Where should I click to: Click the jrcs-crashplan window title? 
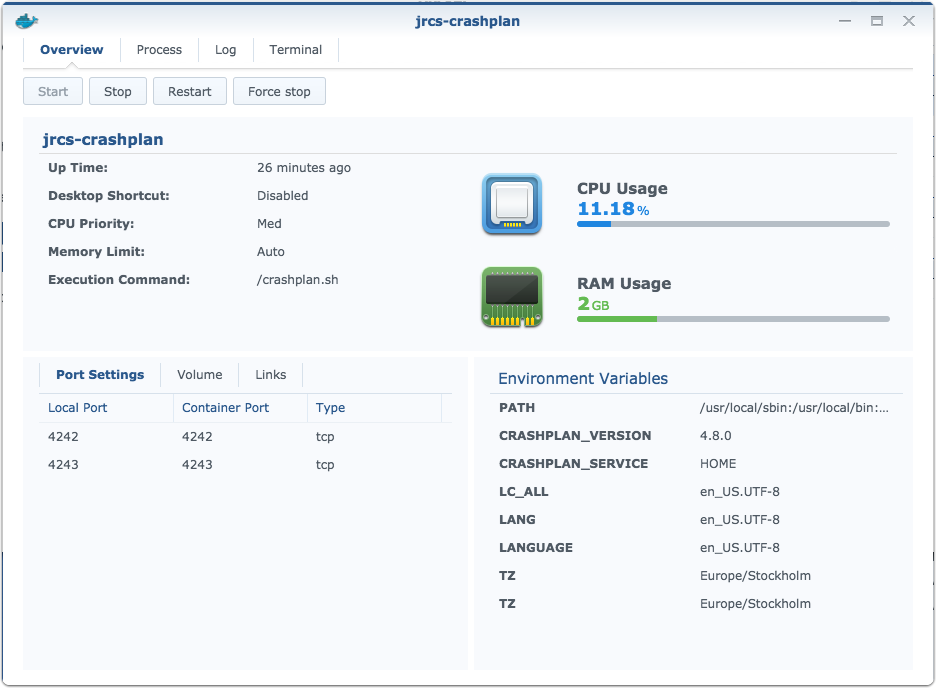click(x=467, y=21)
